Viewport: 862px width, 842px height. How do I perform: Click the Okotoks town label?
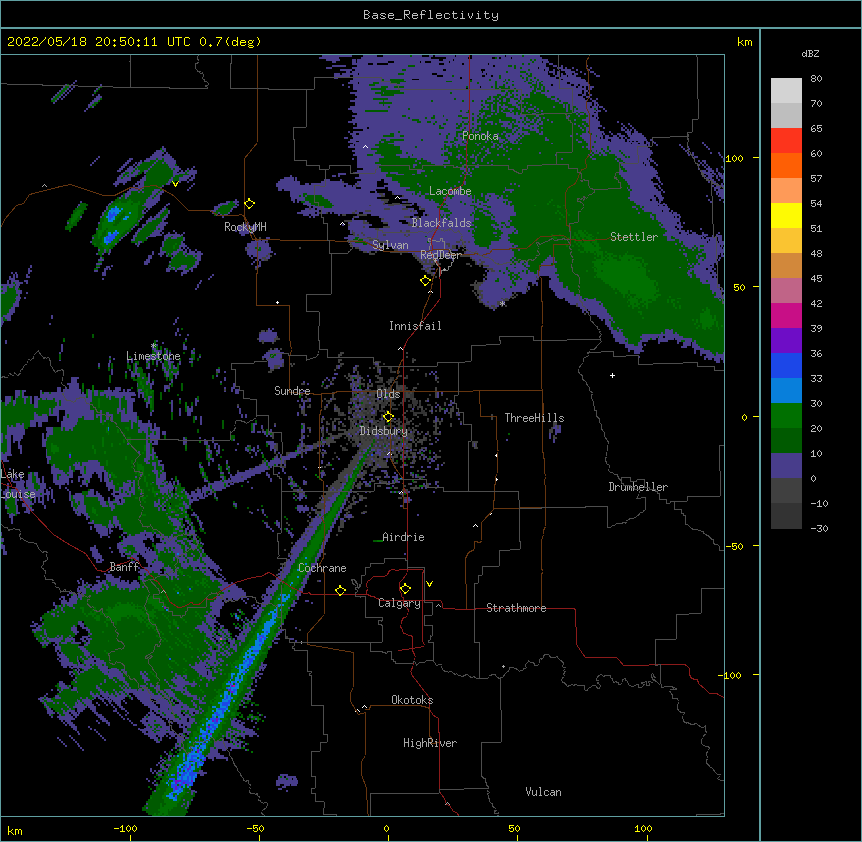point(412,700)
